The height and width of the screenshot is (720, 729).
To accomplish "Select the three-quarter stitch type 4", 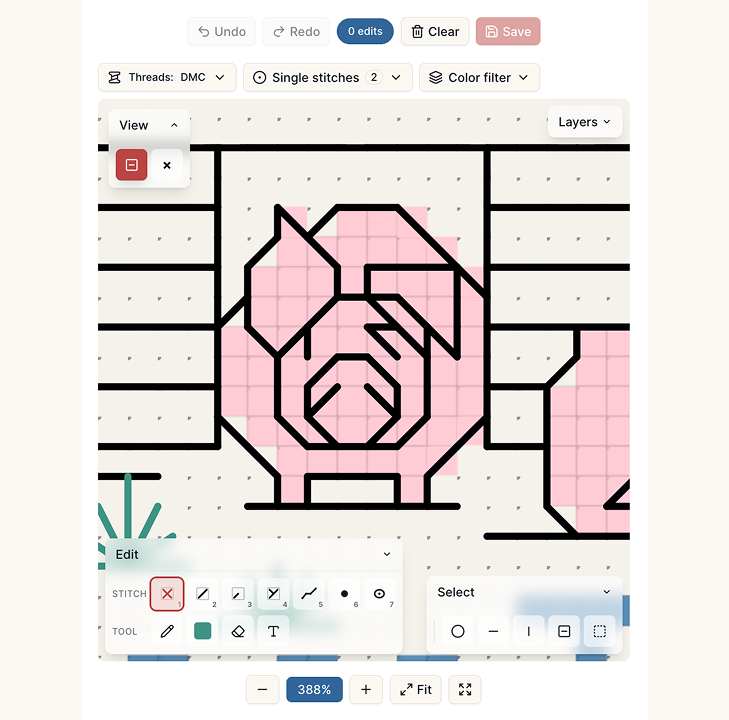I will click(273, 594).
